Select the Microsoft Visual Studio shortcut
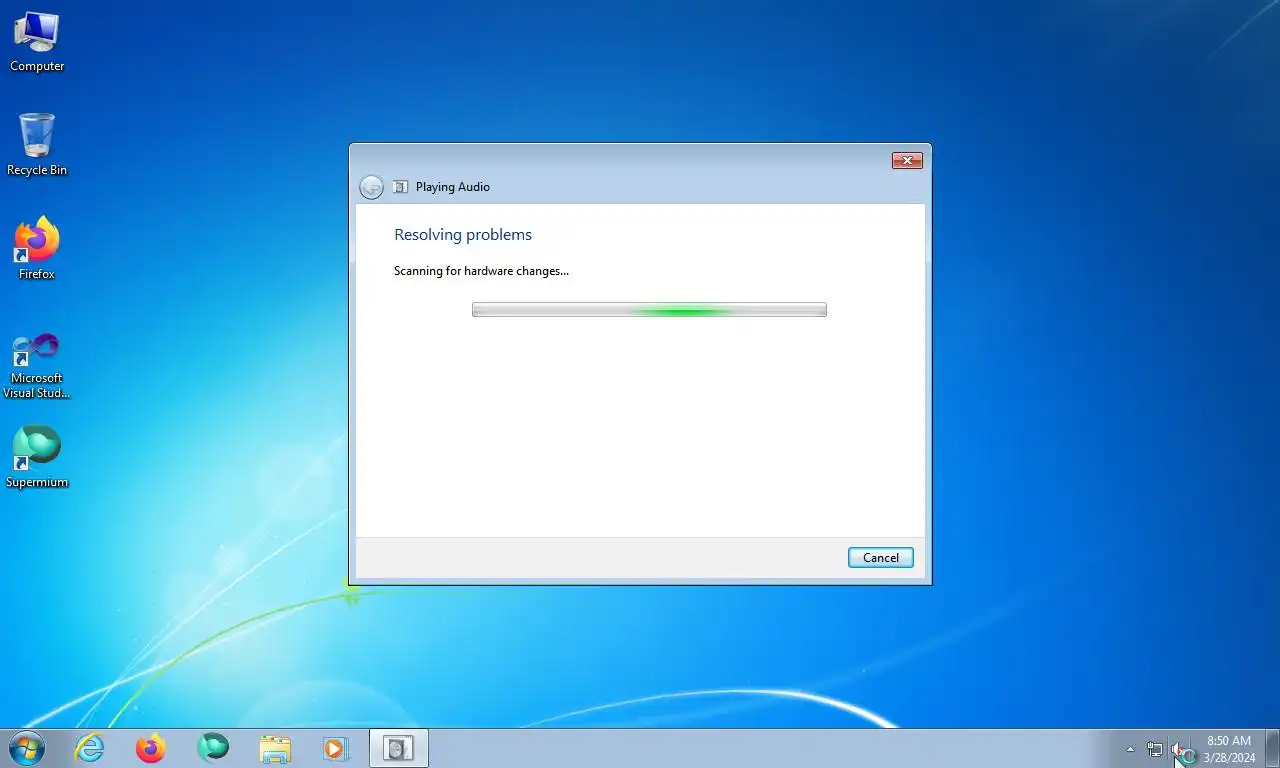Viewport: 1280px width, 768px height. [x=37, y=365]
